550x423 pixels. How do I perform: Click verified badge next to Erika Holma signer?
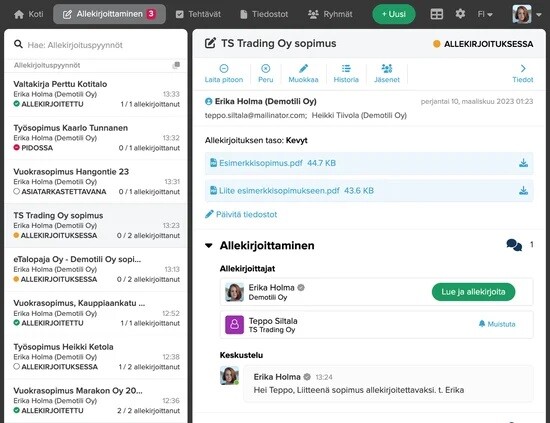click(301, 288)
